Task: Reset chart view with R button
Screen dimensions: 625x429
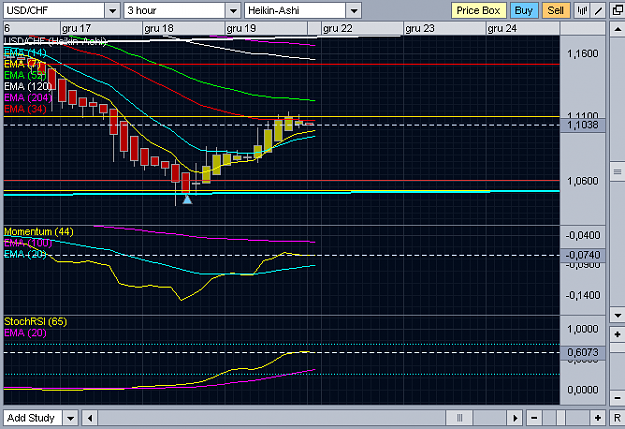Action: [x=617, y=418]
